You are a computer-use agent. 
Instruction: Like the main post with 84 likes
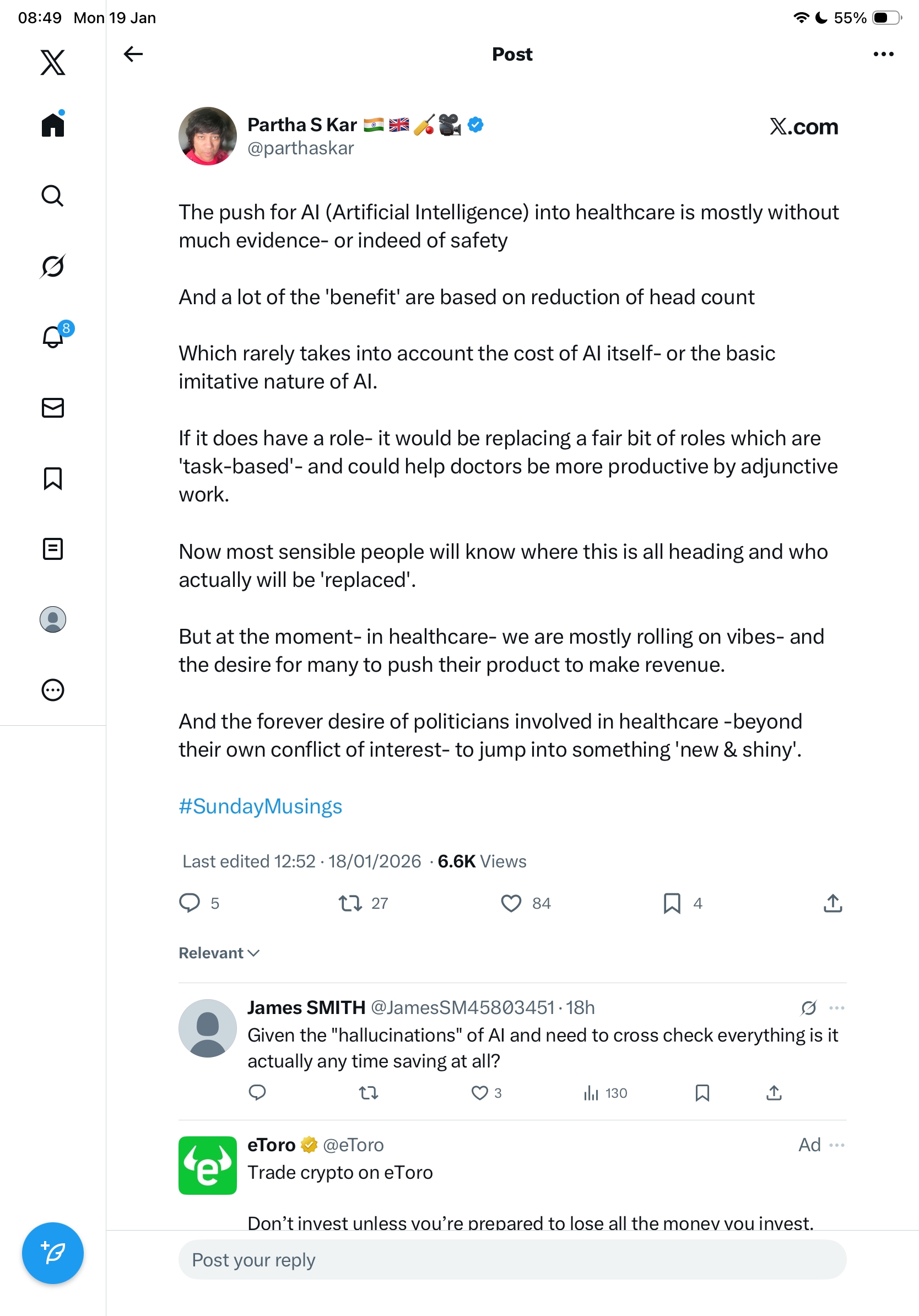[511, 903]
